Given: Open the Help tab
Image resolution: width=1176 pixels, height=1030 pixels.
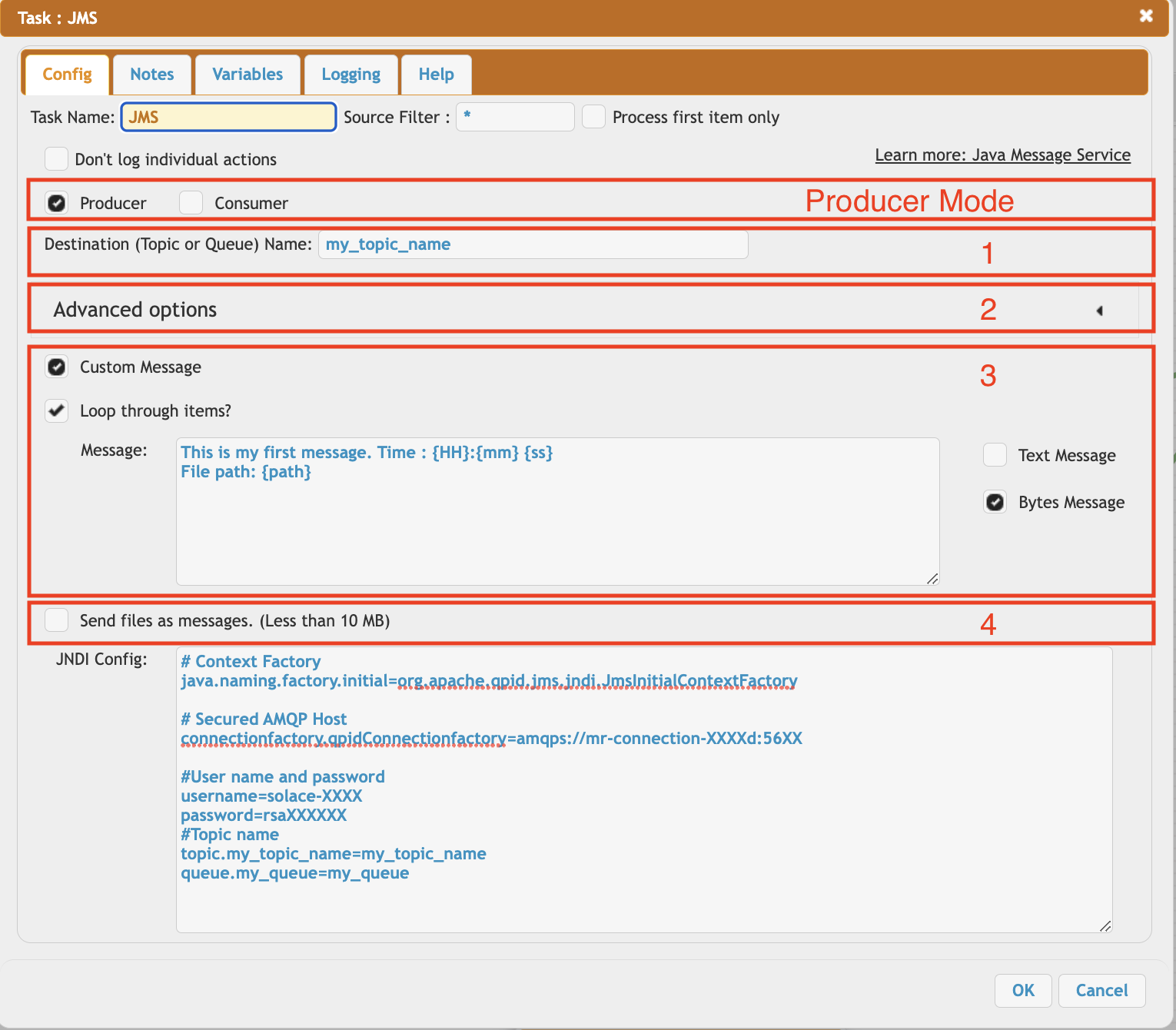Looking at the screenshot, I should (x=437, y=75).
